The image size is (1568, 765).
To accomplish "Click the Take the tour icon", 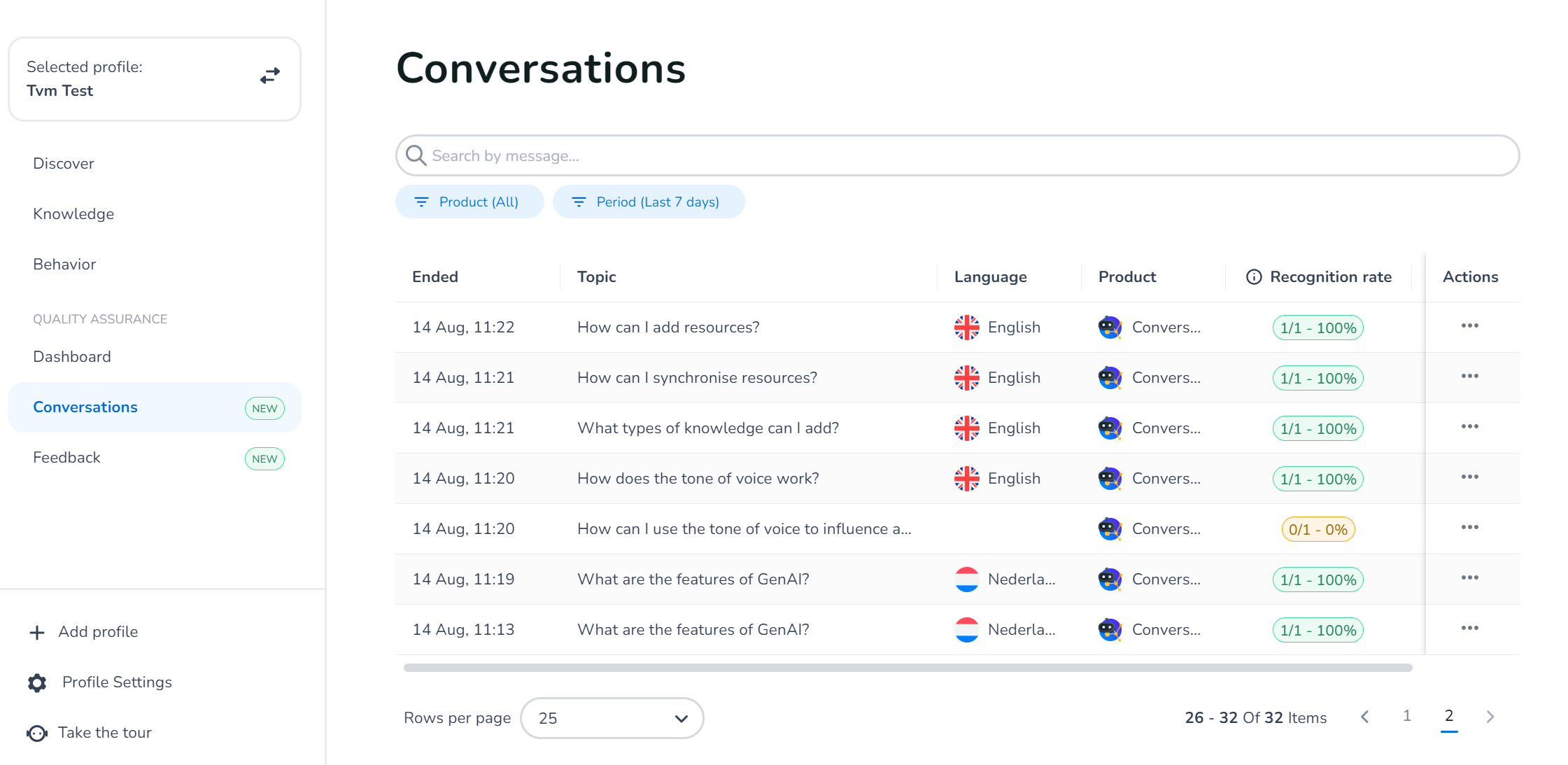I will [37, 734].
